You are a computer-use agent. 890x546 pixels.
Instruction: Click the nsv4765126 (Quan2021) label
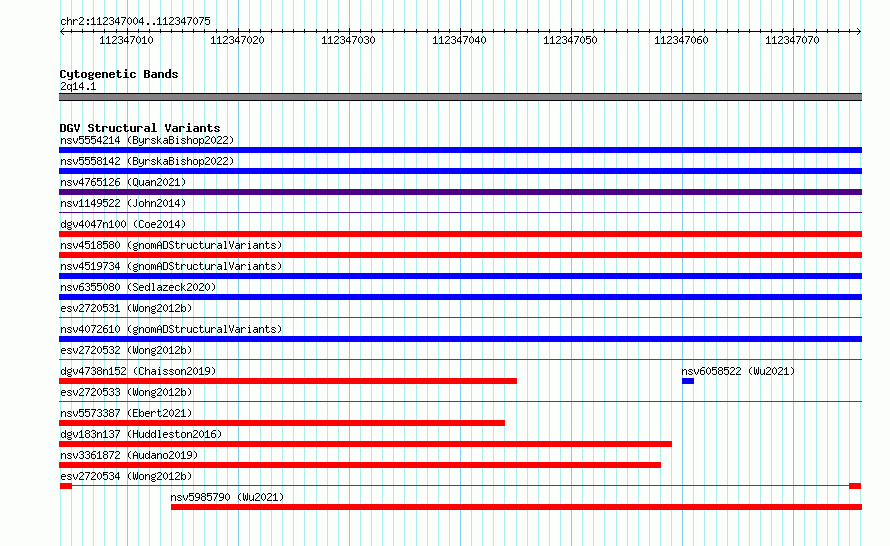coord(123,182)
